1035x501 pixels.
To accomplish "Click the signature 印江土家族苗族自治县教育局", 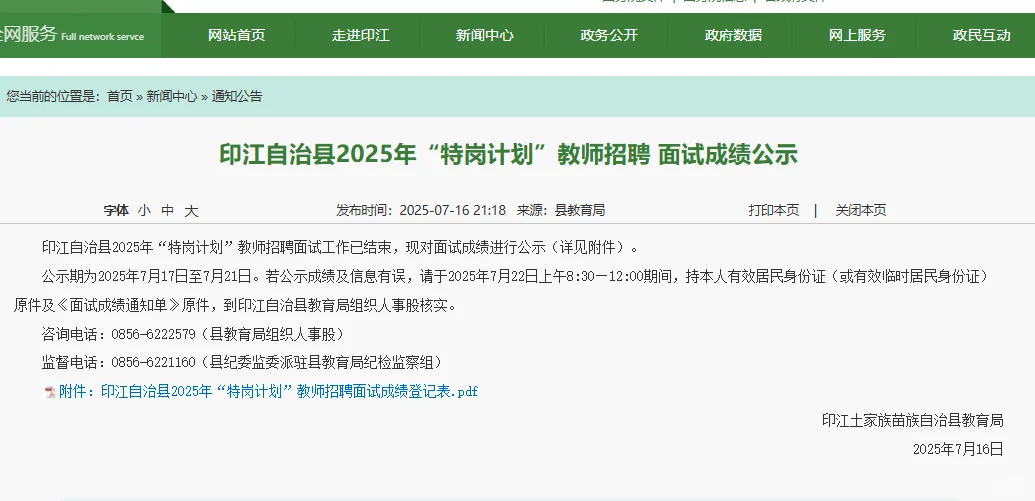I will click(912, 420).
